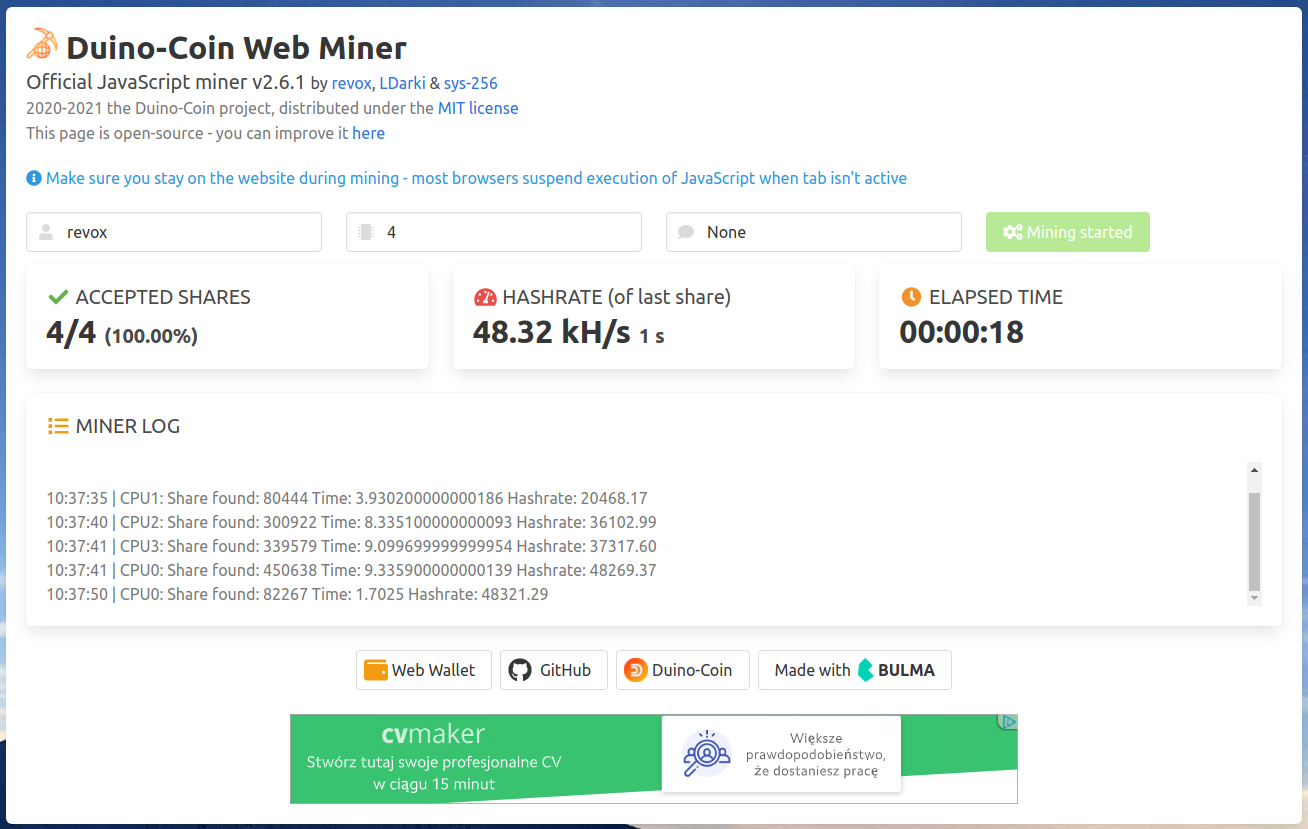Click the speech bubble icon in the rig field

click(x=686, y=232)
